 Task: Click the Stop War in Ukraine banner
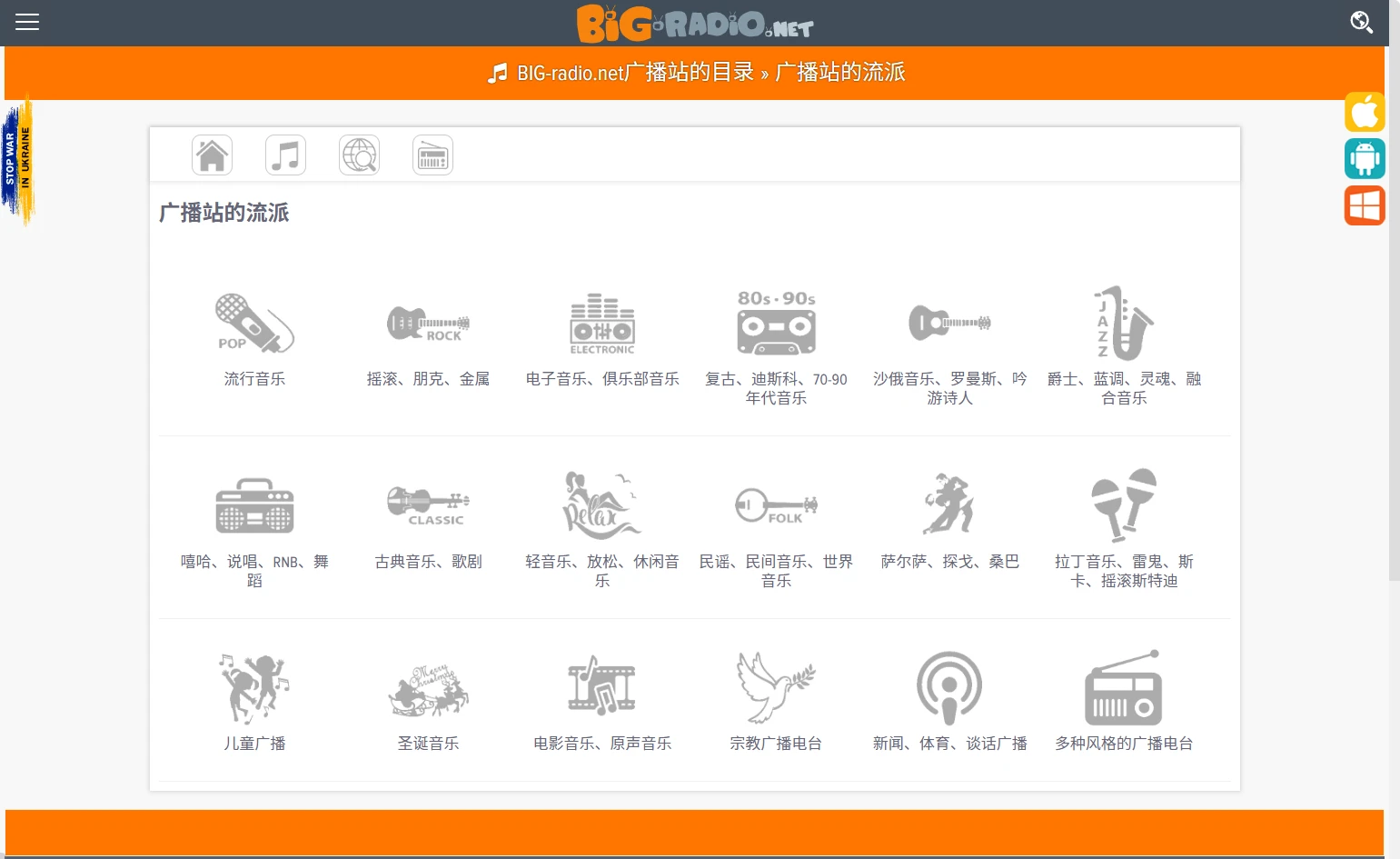pyautogui.click(x=18, y=161)
